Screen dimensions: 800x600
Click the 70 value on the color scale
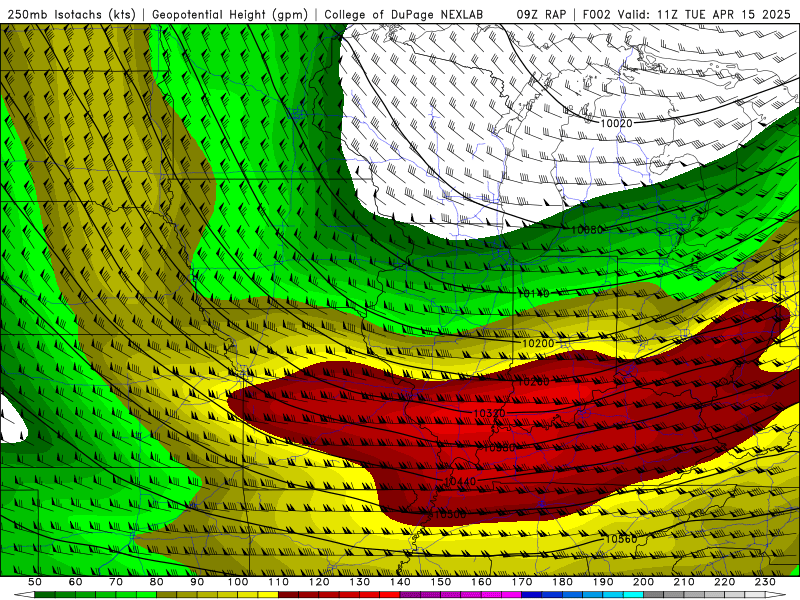[116, 582]
